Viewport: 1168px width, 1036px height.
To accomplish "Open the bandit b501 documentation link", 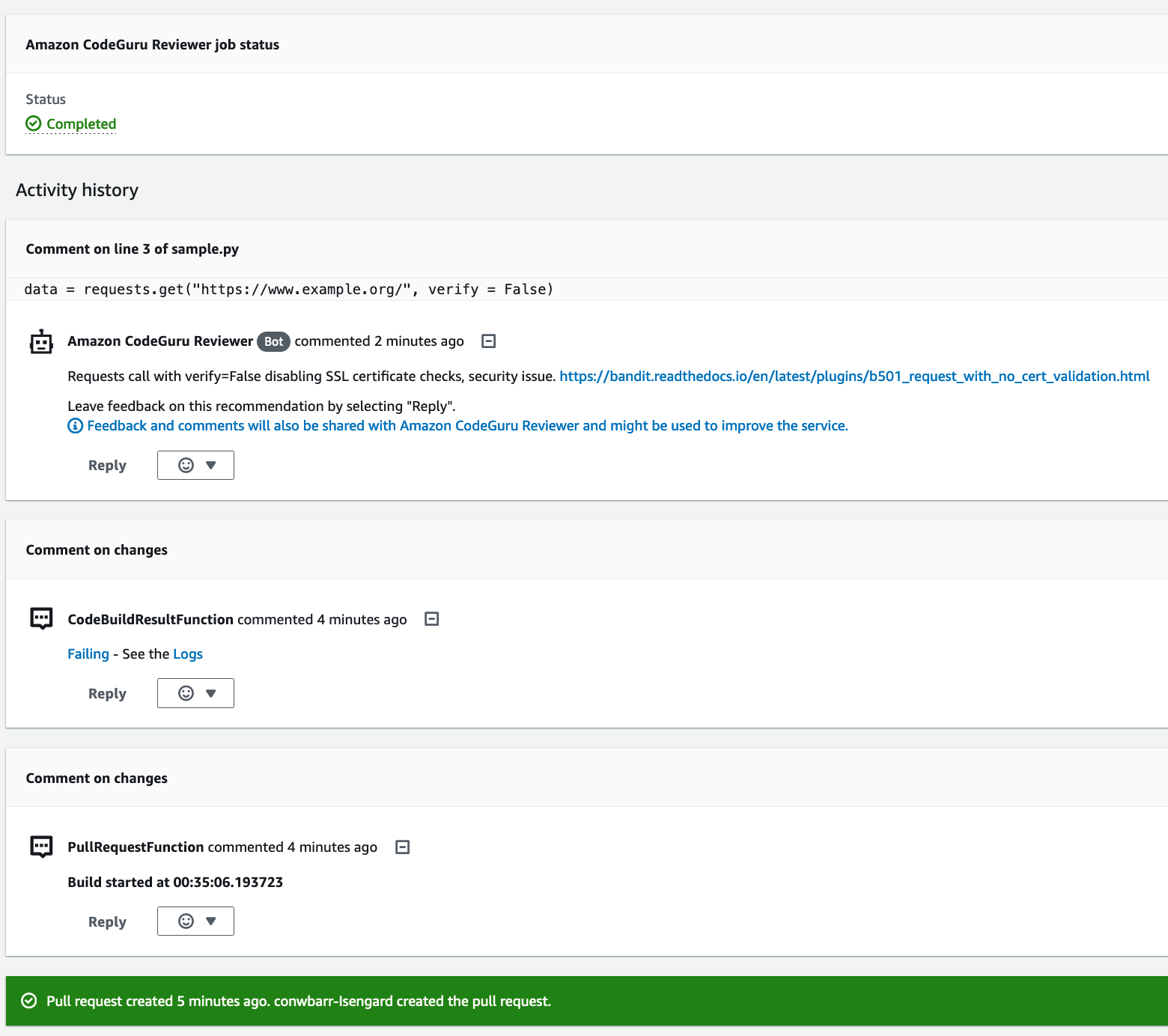I will pos(854,377).
